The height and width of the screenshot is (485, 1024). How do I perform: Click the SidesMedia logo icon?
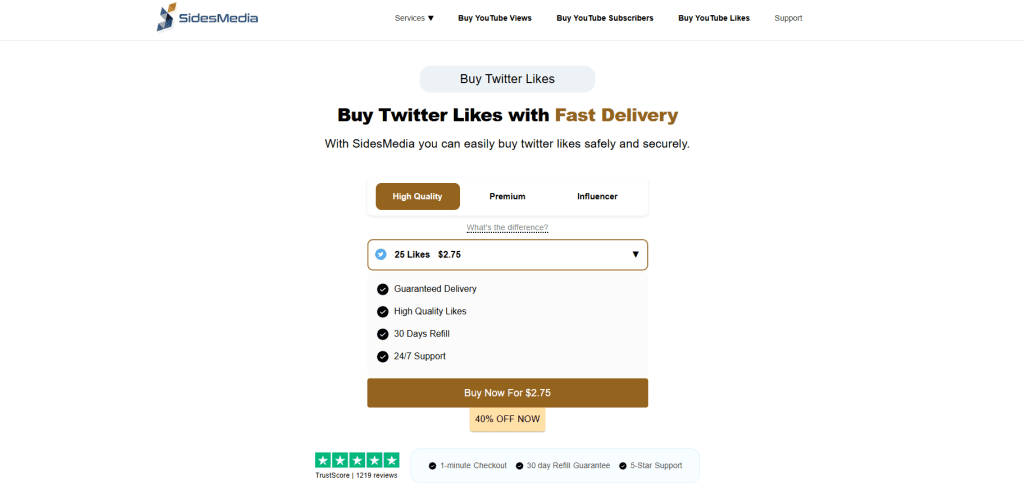coord(166,17)
